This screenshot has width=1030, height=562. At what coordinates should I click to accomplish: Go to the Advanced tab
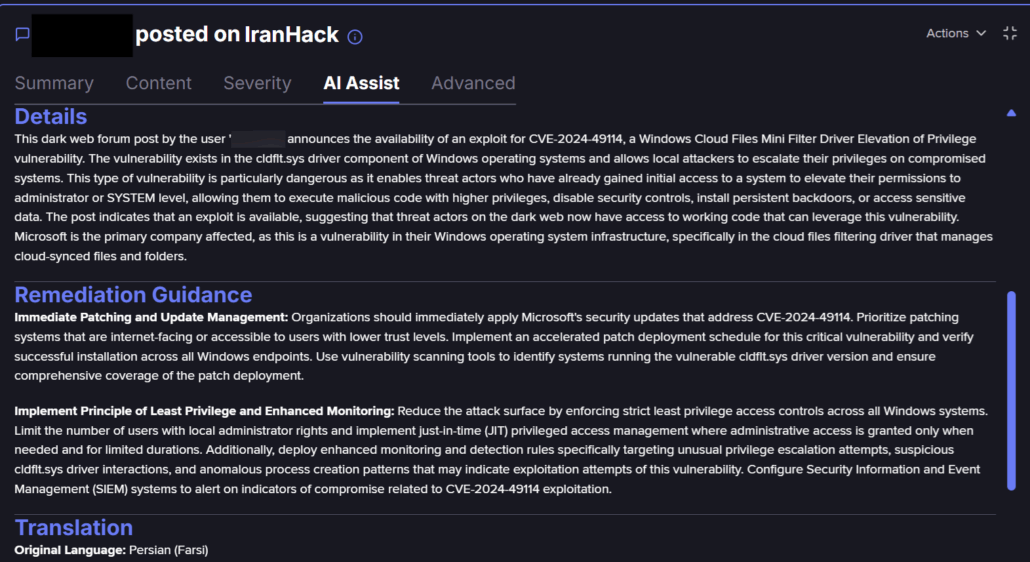pyautogui.click(x=473, y=84)
